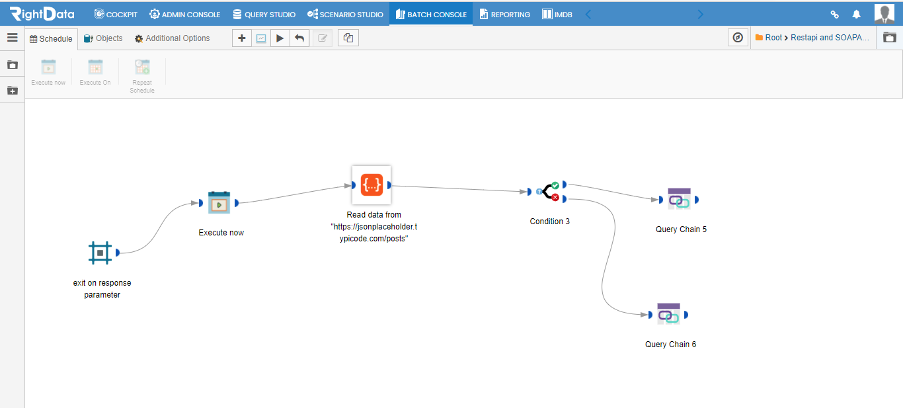
Task: Go to the Reporting section
Action: (x=504, y=14)
